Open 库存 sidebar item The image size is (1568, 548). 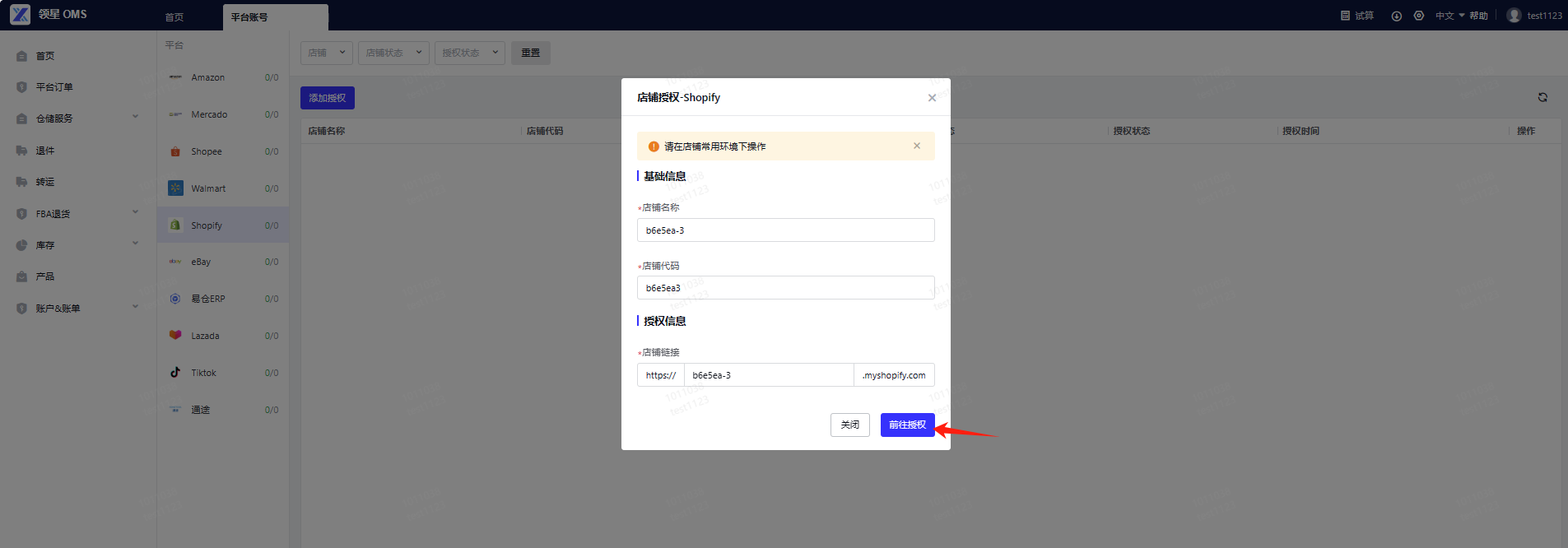[x=45, y=245]
